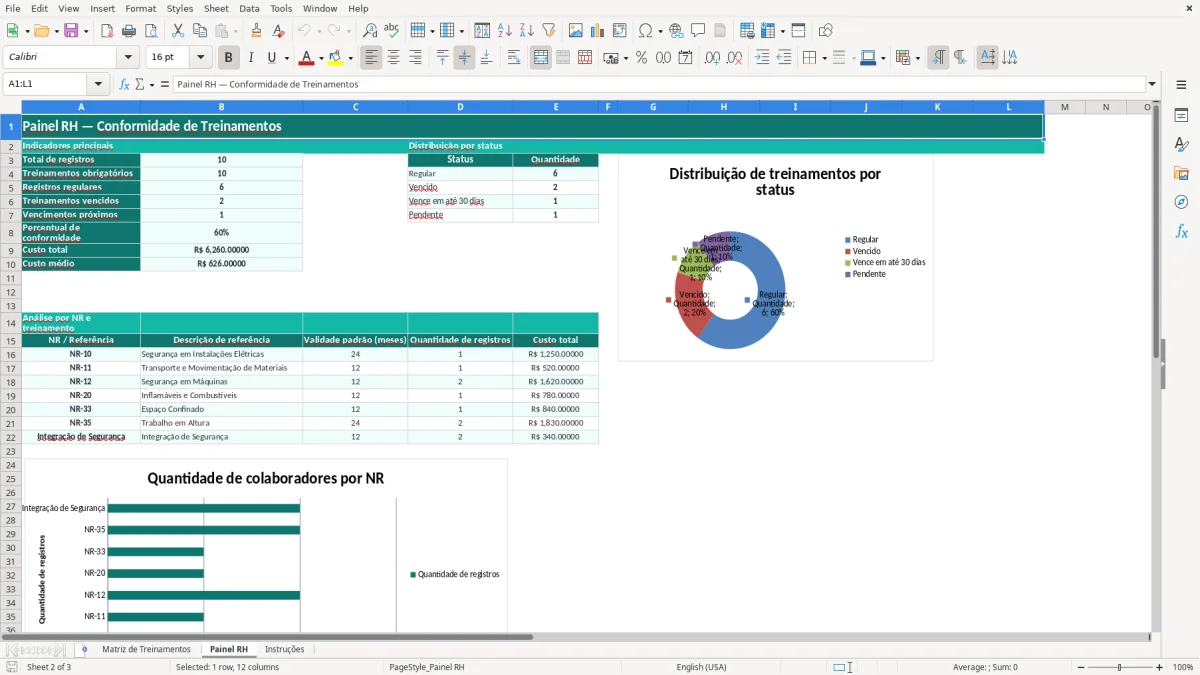
Task: Insert image icon
Action: [x=575, y=31]
